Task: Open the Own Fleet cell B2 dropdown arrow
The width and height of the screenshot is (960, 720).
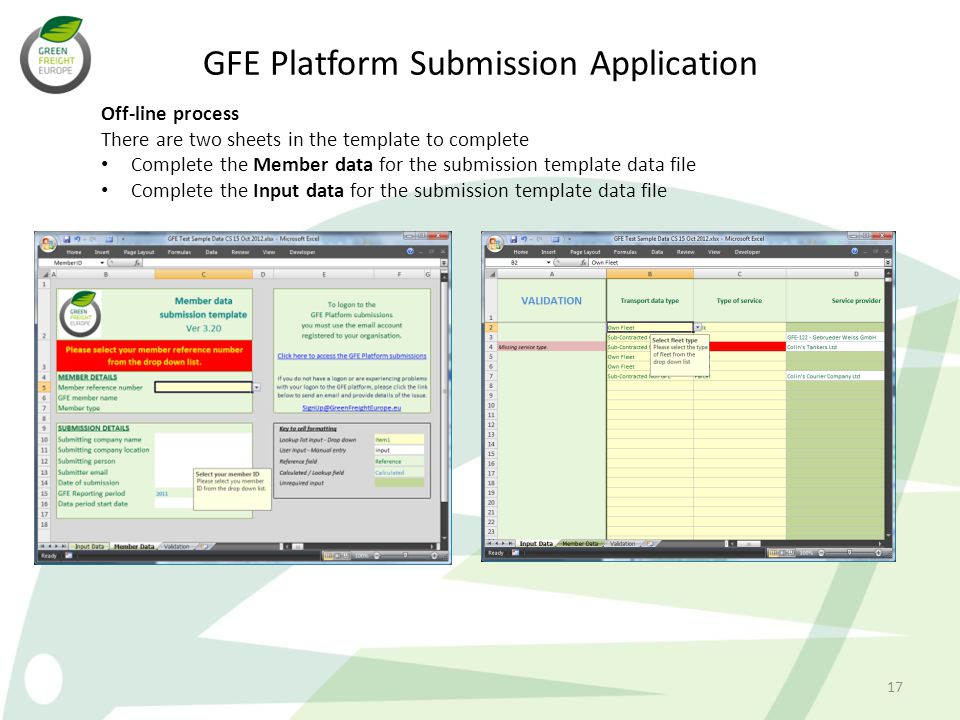Action: tap(697, 328)
